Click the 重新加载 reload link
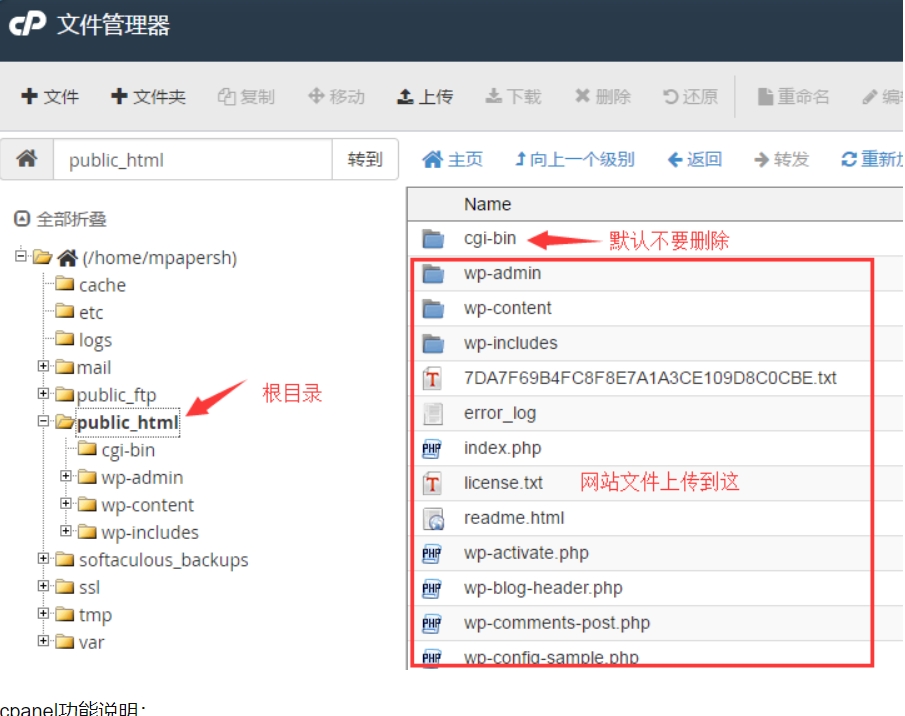 (872, 159)
